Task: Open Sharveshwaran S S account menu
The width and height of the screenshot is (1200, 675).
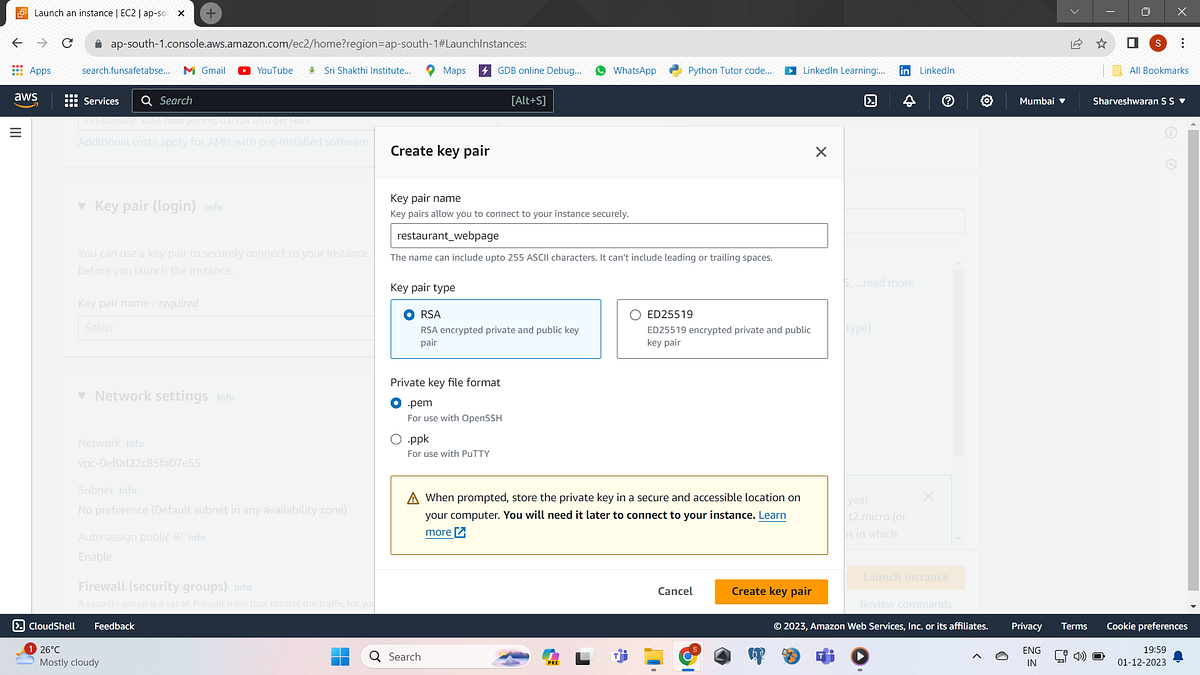Action: [1139, 101]
